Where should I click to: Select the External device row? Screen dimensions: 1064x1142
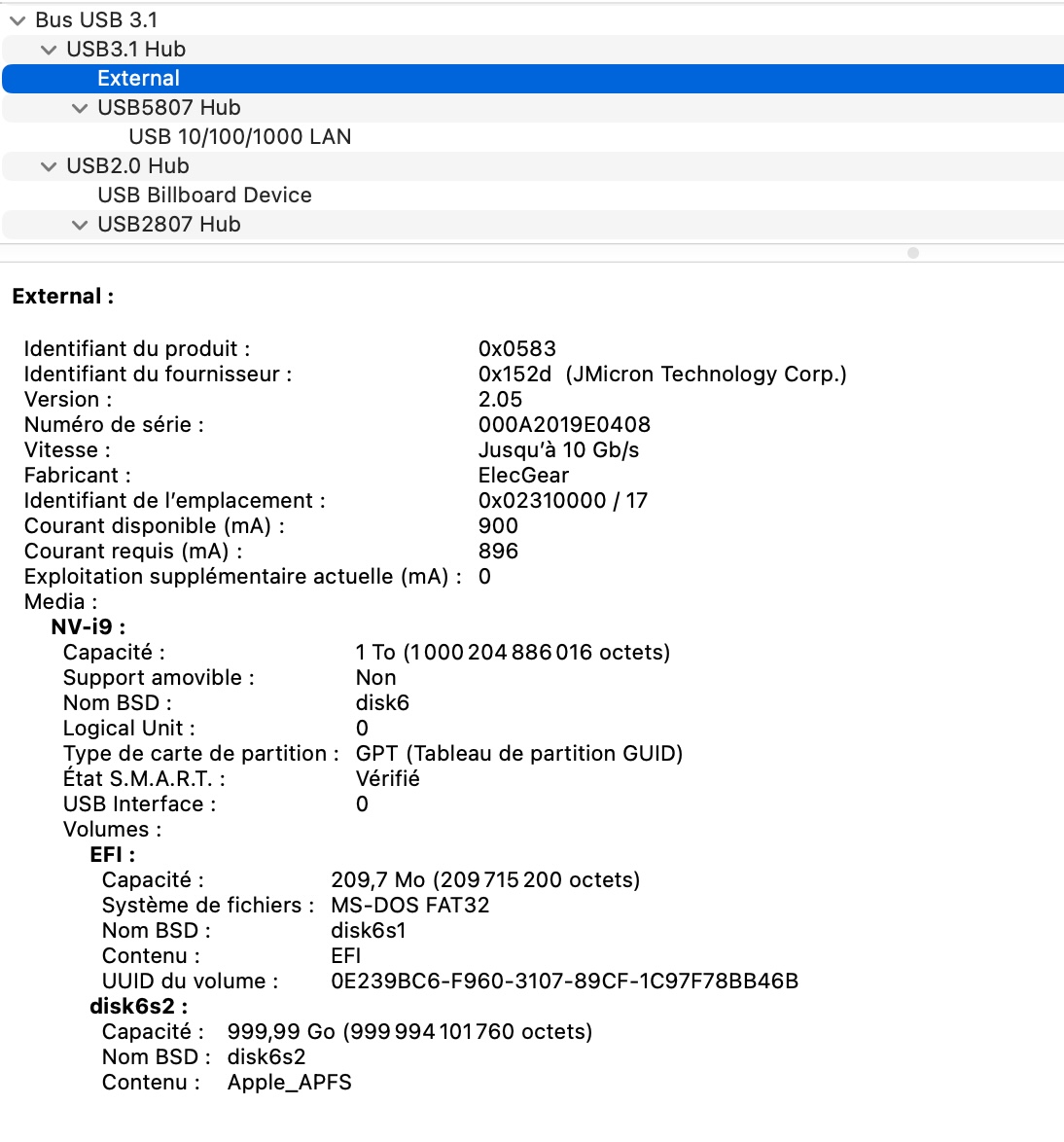pyautogui.click(x=532, y=79)
